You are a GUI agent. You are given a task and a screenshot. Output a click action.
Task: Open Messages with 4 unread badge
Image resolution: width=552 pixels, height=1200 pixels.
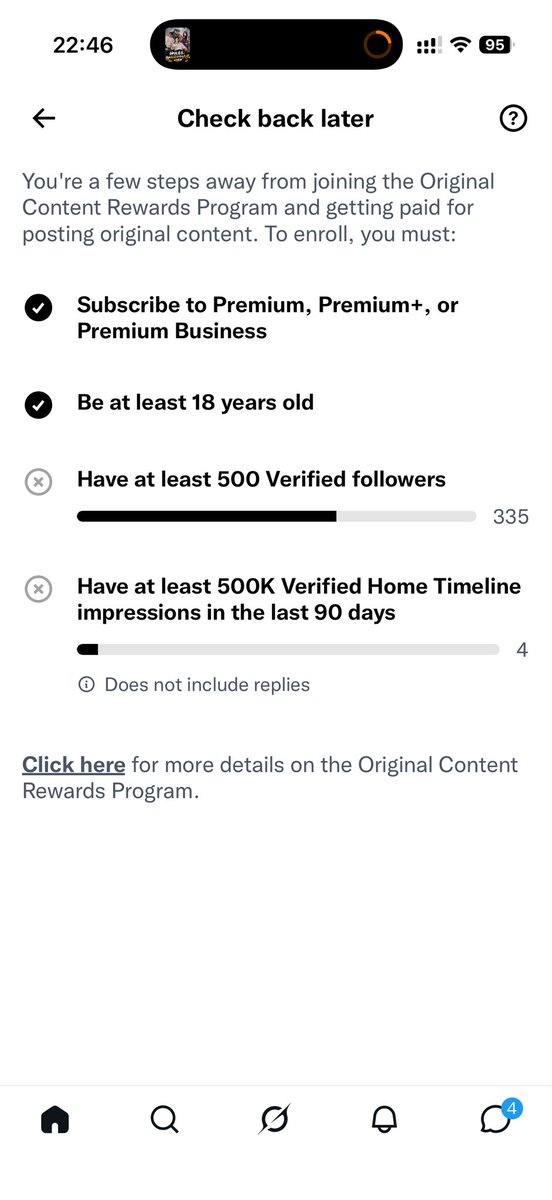coord(497,1117)
